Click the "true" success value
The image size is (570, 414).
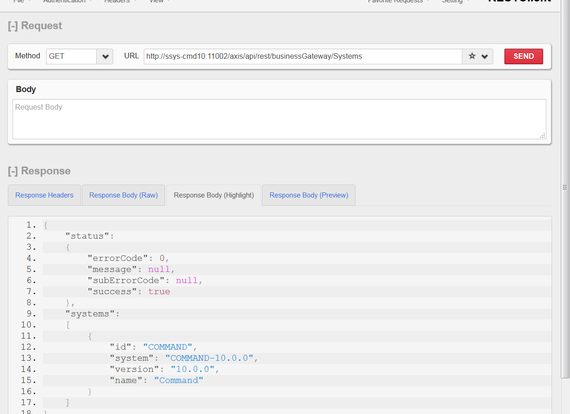(159, 292)
